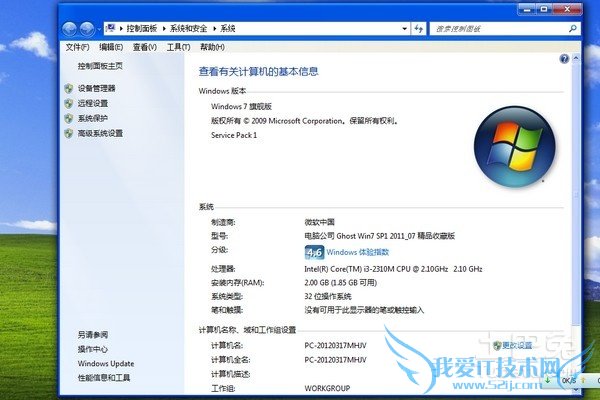Screen dimensions: 600x400
Task: Open the Windows 体验指数 link
Action: click(x=357, y=252)
